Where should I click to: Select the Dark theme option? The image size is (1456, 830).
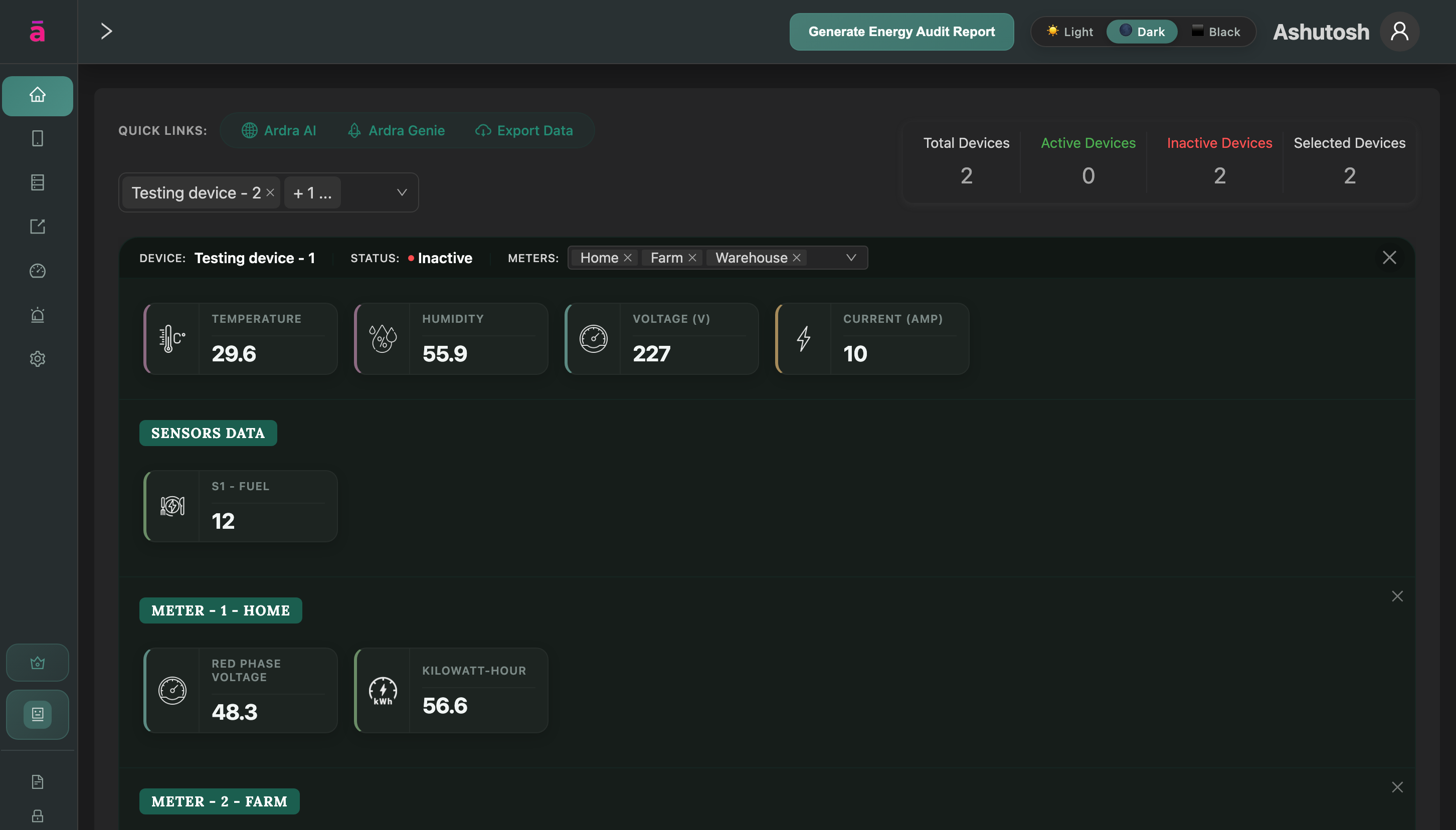(x=1142, y=32)
